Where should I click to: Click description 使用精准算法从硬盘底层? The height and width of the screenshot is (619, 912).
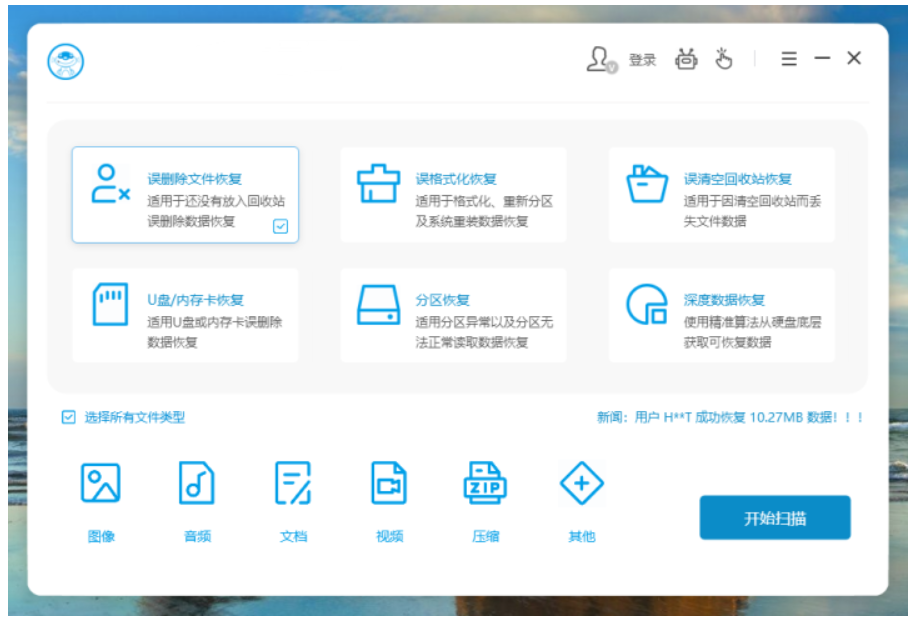pos(752,322)
